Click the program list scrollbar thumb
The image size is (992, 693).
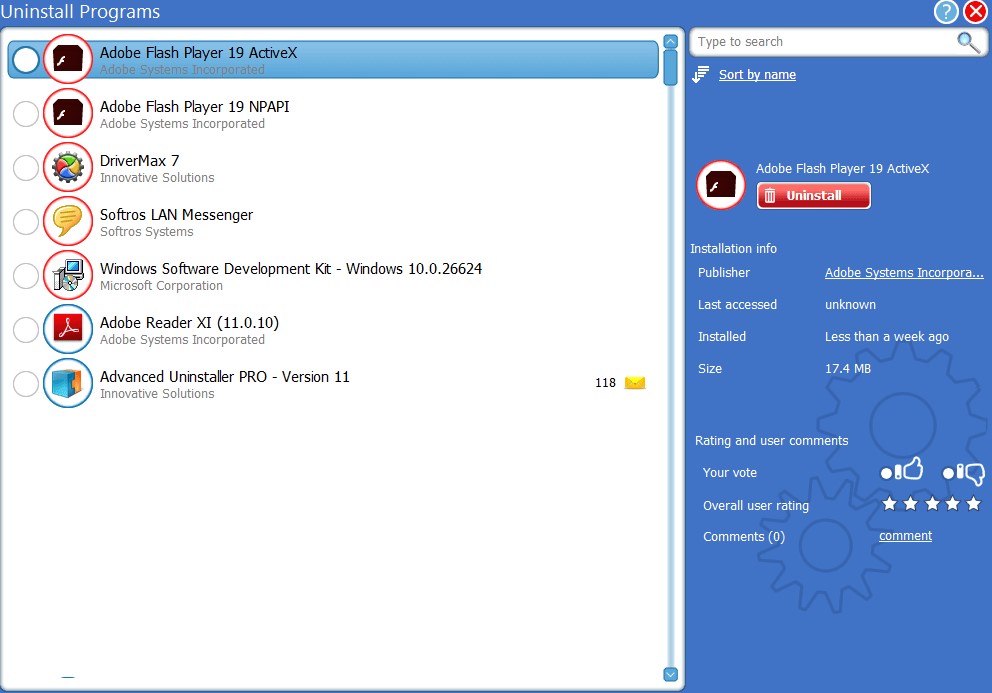[x=671, y=67]
